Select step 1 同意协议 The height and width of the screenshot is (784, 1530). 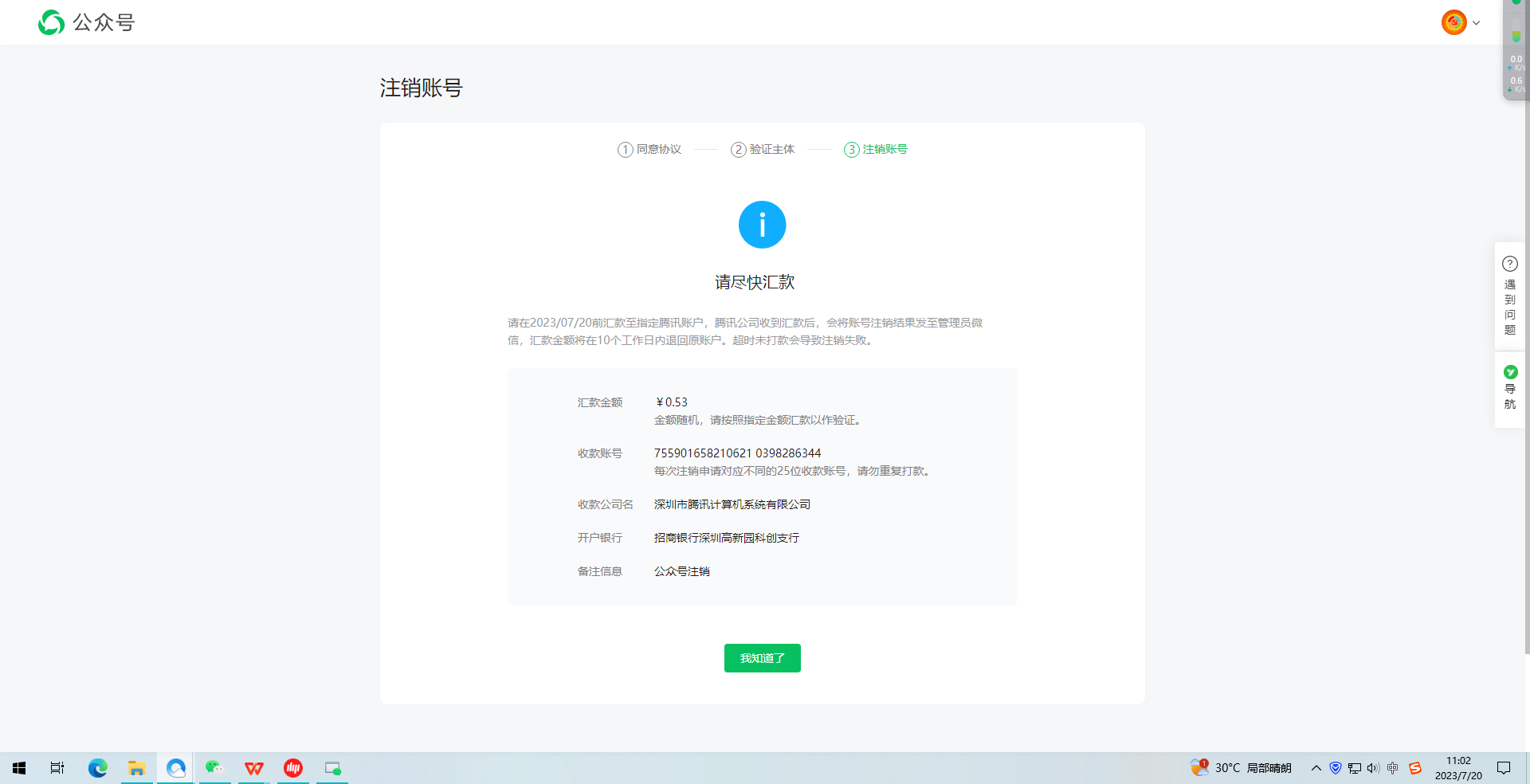coord(649,150)
